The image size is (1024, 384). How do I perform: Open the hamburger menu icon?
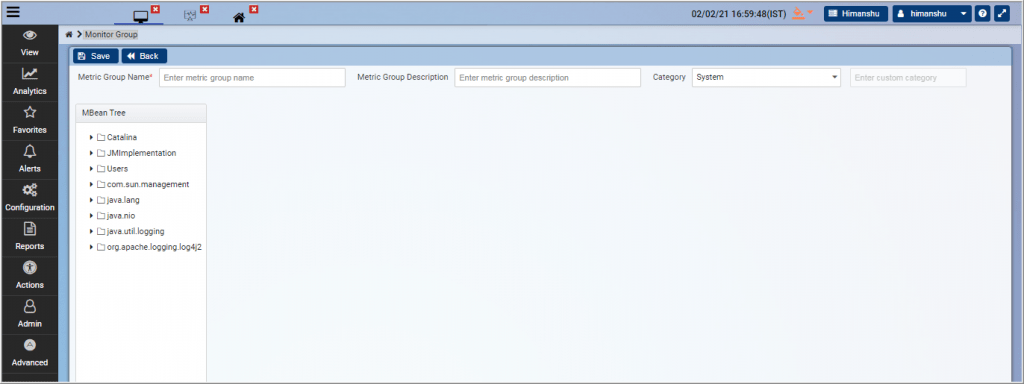(13, 11)
